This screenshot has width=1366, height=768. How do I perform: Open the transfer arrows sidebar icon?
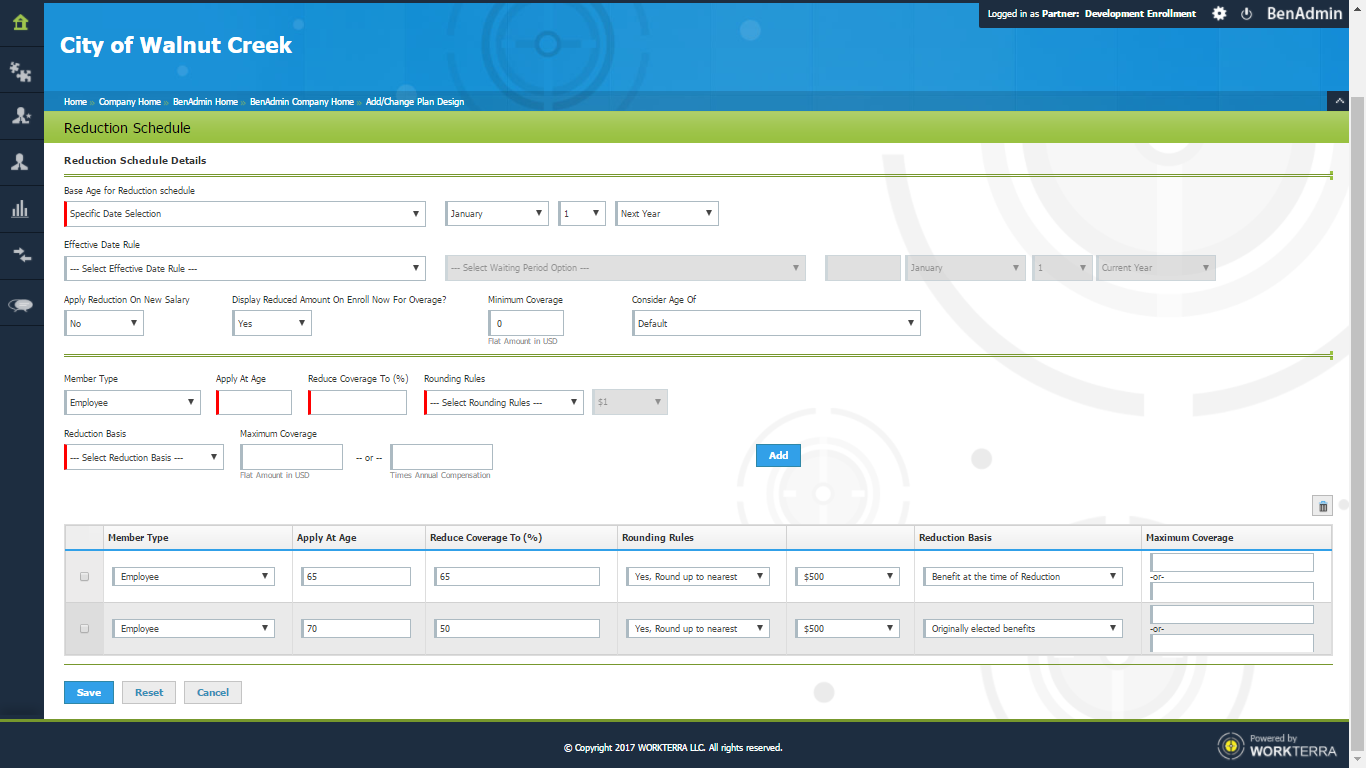click(20, 254)
